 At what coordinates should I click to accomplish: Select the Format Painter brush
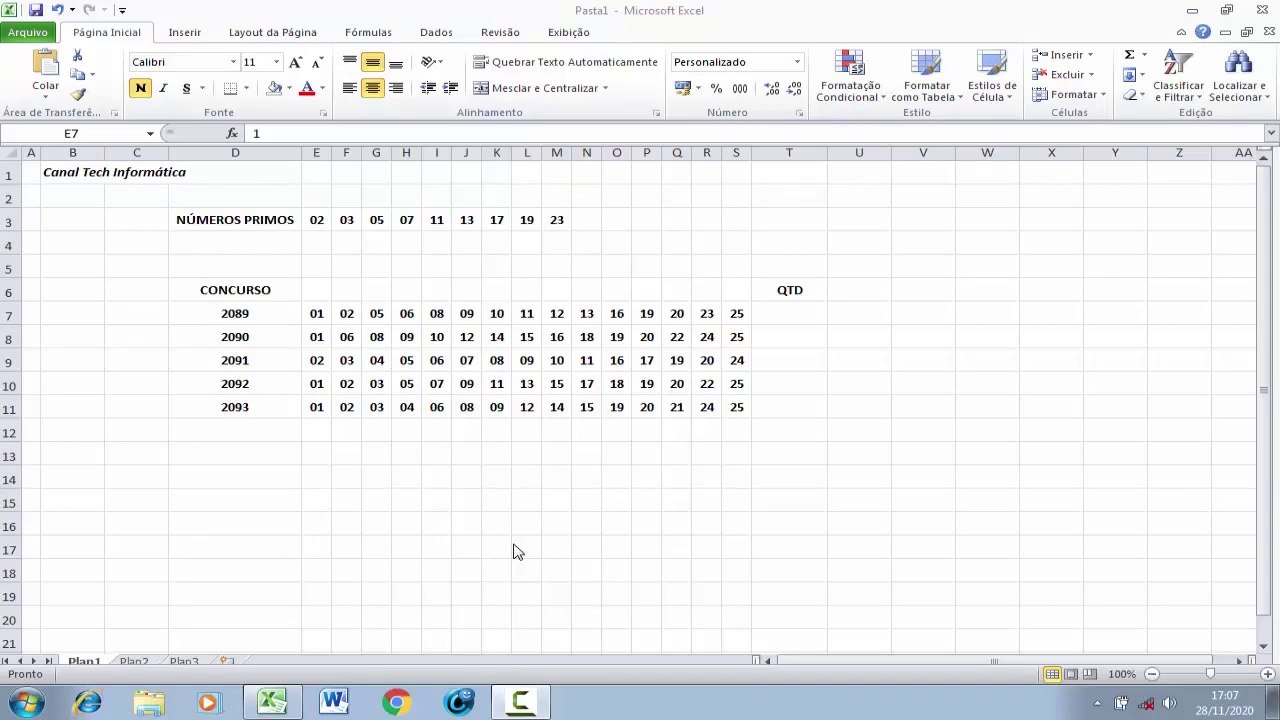[78, 94]
